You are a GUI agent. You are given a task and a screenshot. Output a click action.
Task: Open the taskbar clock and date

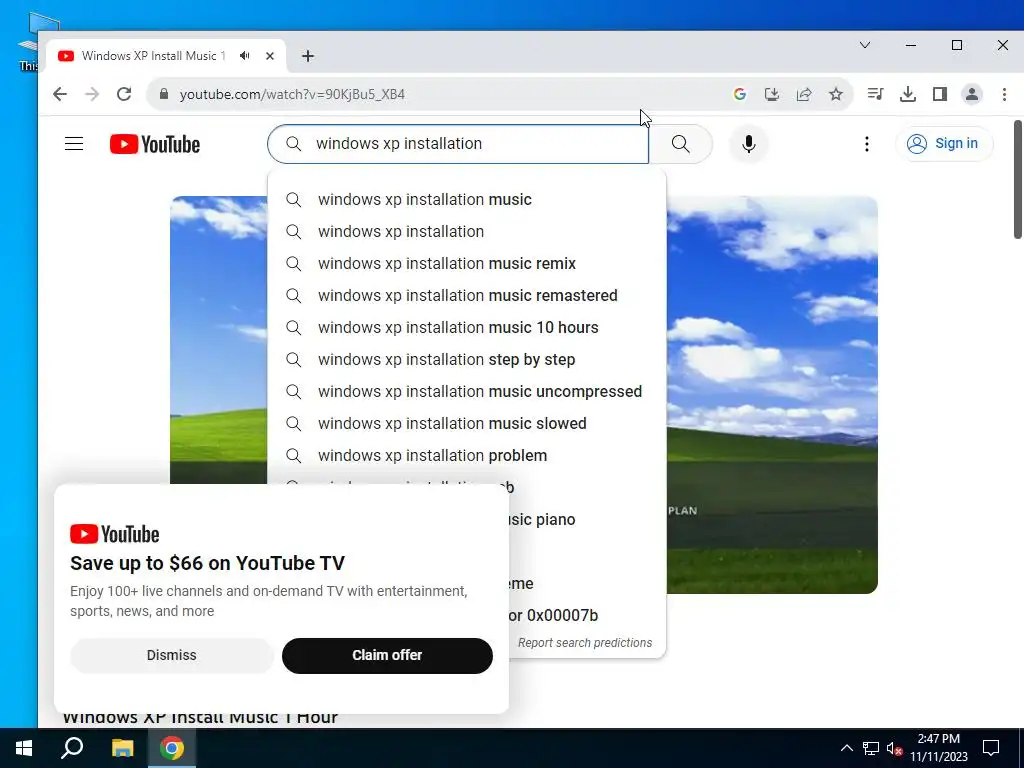tap(938, 748)
